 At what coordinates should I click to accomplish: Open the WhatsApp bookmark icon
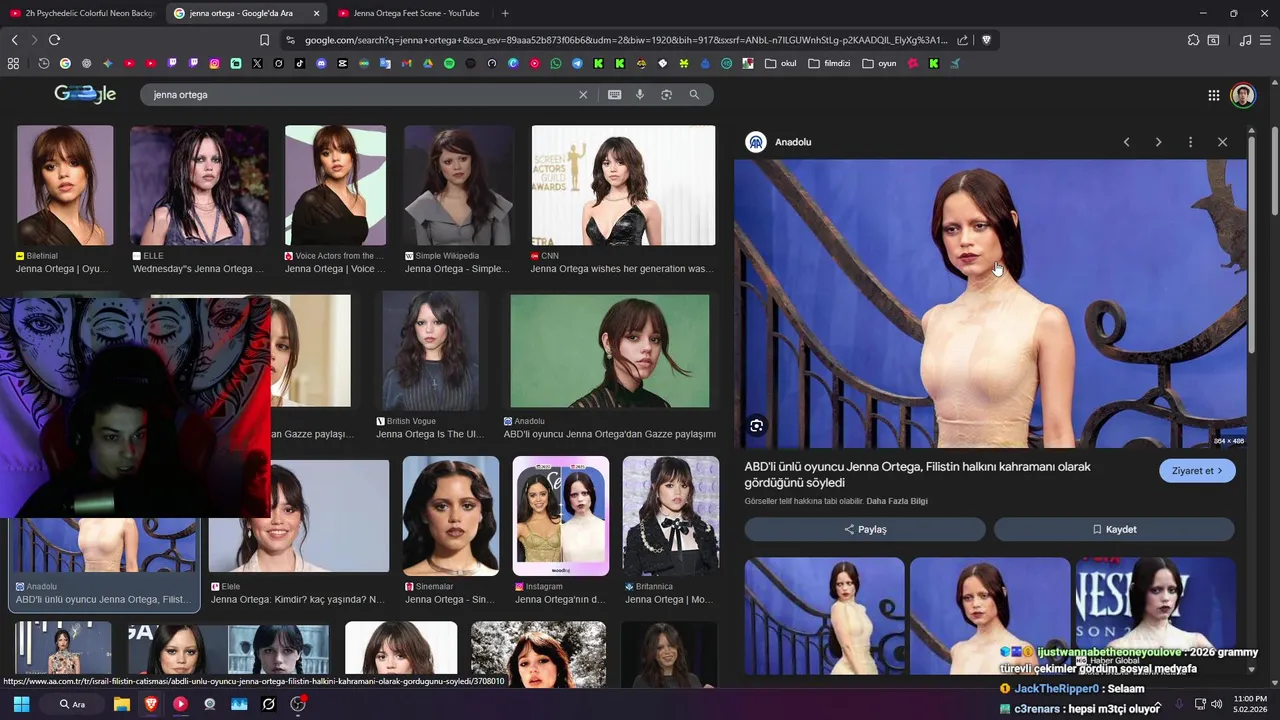tap(556, 63)
